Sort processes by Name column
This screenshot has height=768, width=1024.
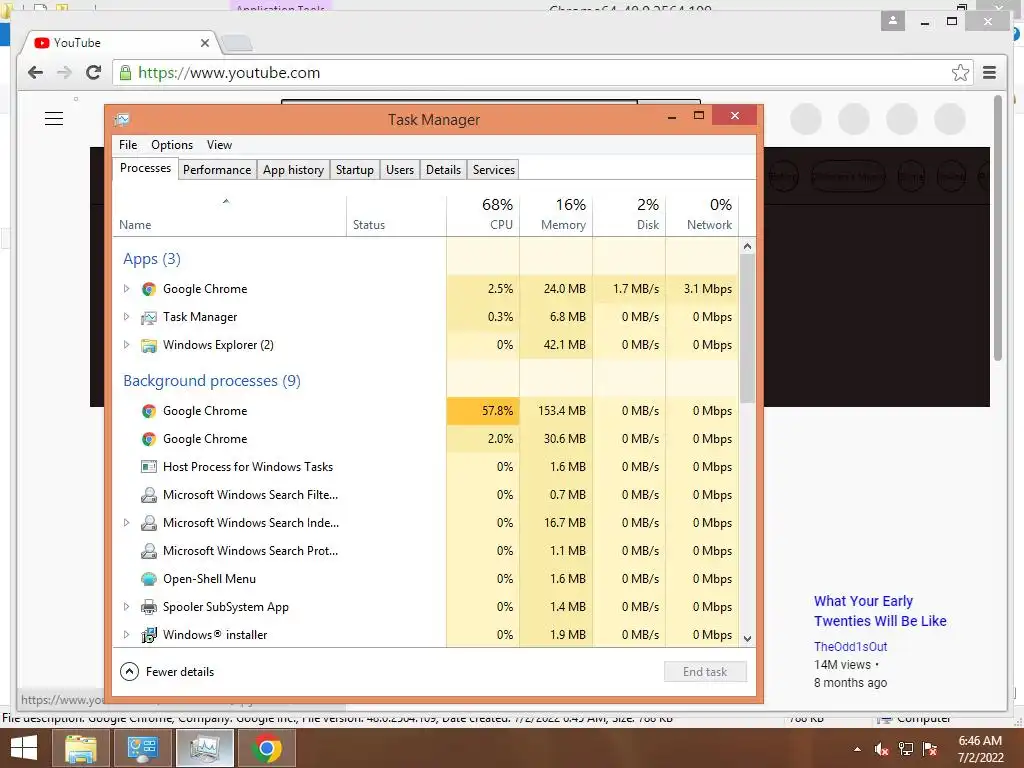pyautogui.click(x=229, y=214)
